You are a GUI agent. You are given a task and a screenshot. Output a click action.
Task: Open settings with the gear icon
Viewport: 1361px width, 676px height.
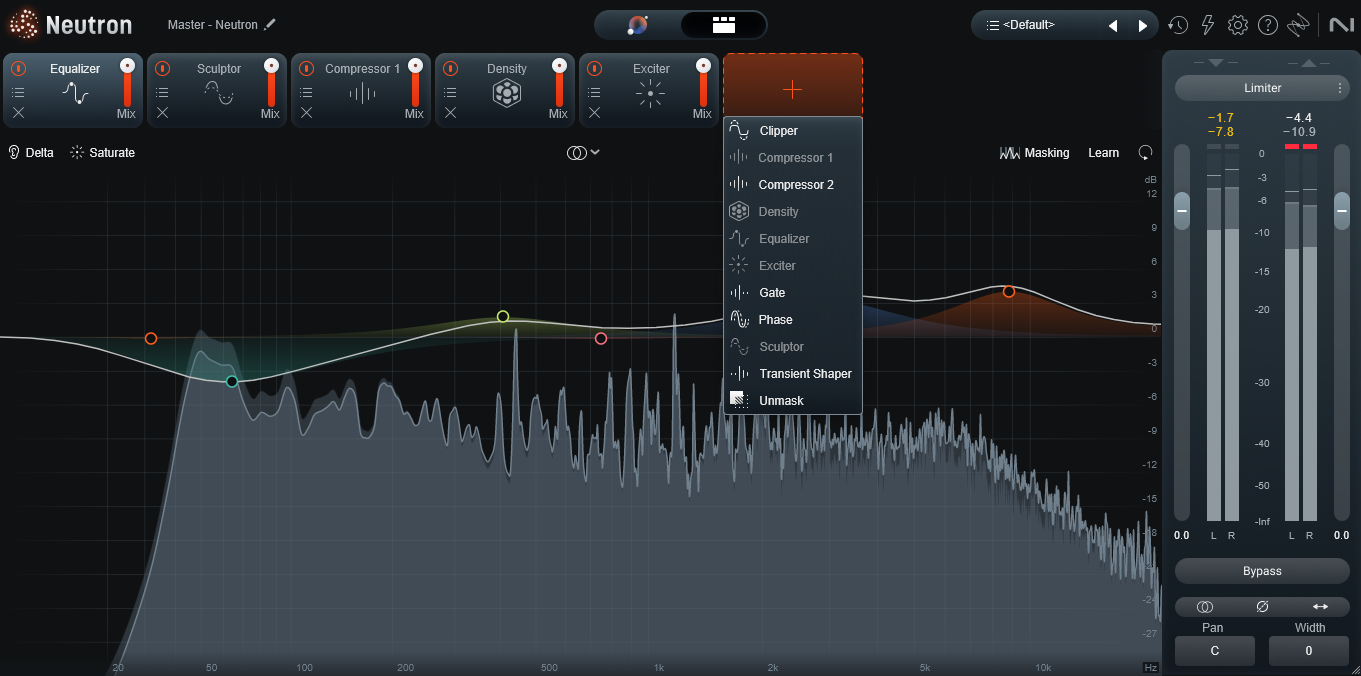point(1238,25)
